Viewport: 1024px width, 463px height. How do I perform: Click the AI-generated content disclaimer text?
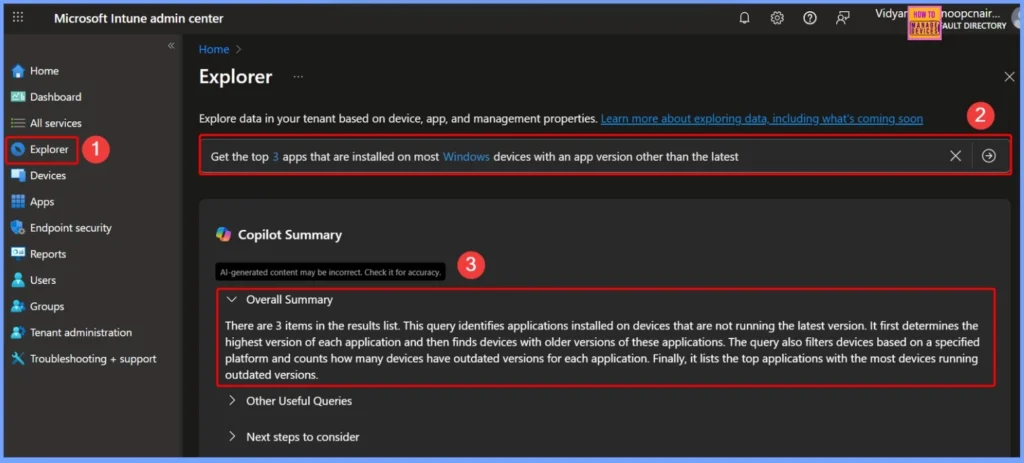[330, 272]
